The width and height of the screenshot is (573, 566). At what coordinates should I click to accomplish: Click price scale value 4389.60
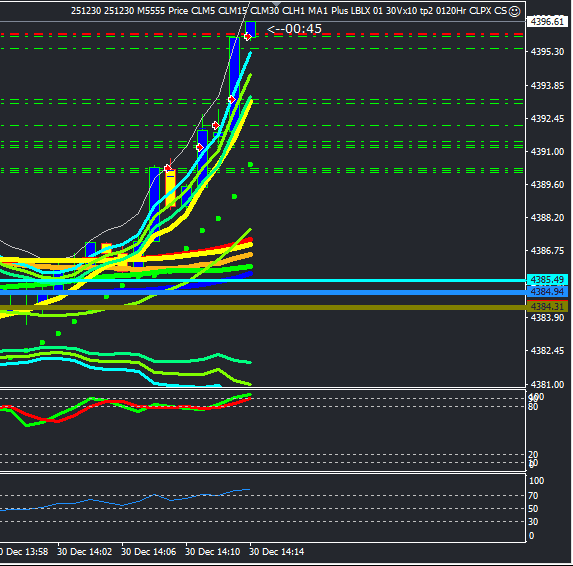547,185
